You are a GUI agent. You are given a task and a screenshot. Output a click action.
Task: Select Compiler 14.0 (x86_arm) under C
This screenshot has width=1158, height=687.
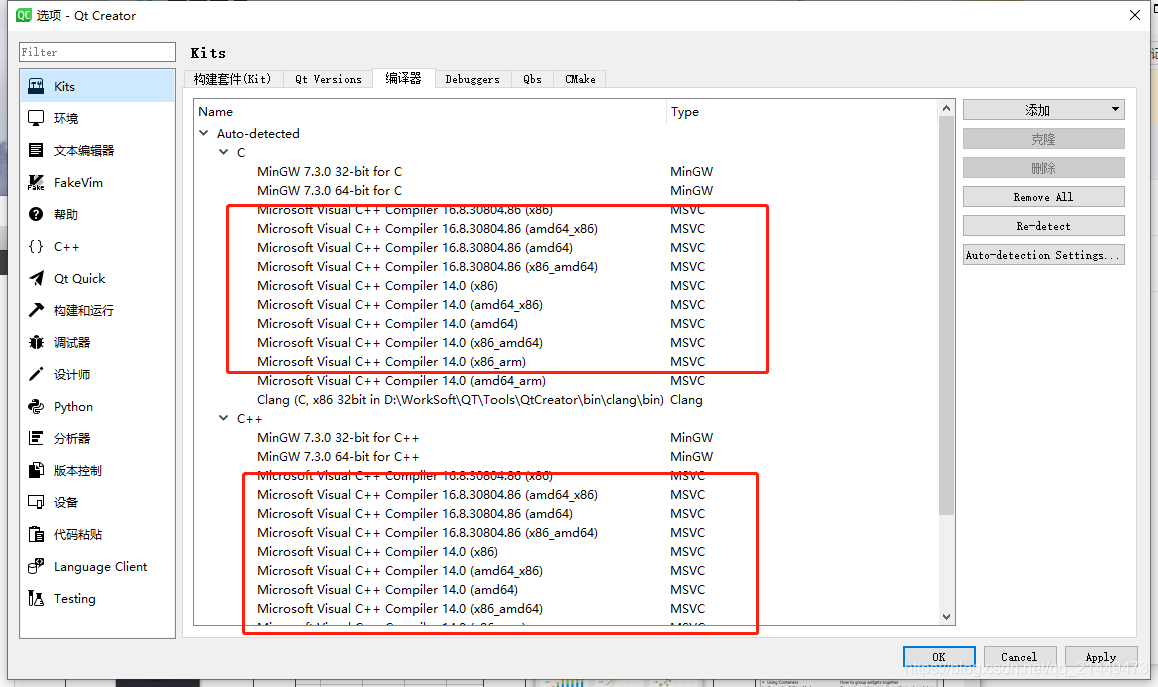(x=391, y=361)
